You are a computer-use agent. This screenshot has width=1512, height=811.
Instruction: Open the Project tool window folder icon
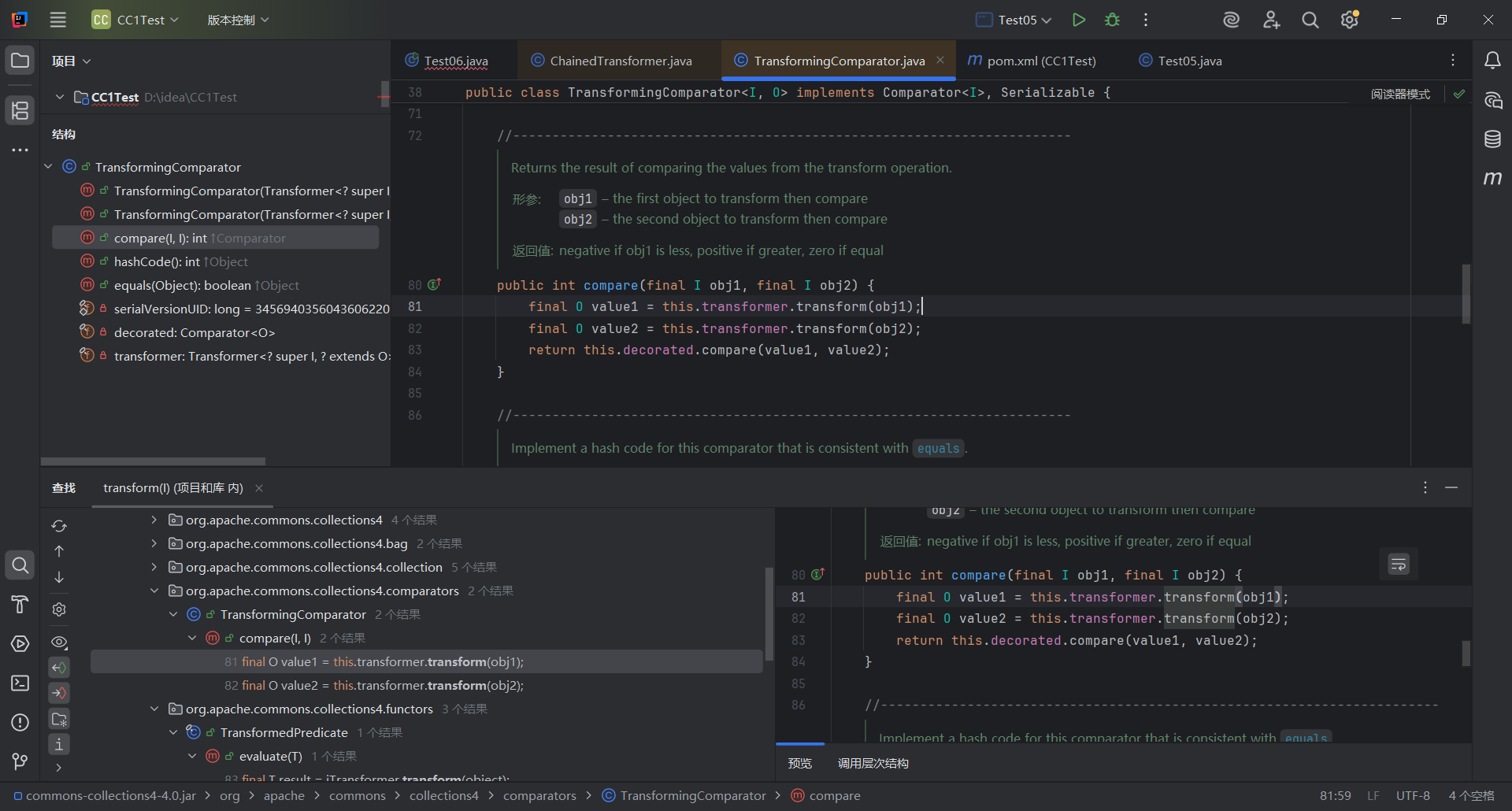[20, 61]
